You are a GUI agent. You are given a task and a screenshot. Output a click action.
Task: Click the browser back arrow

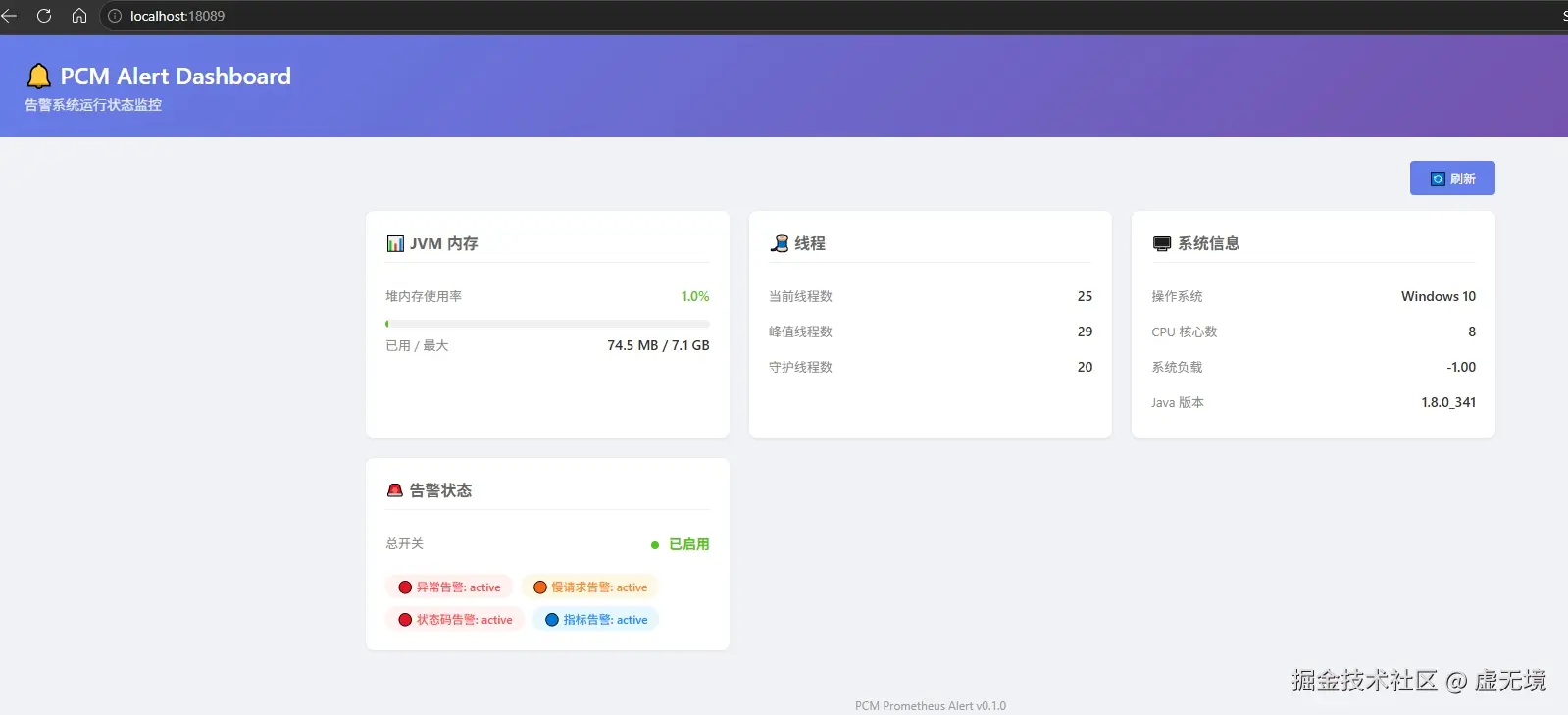9,16
